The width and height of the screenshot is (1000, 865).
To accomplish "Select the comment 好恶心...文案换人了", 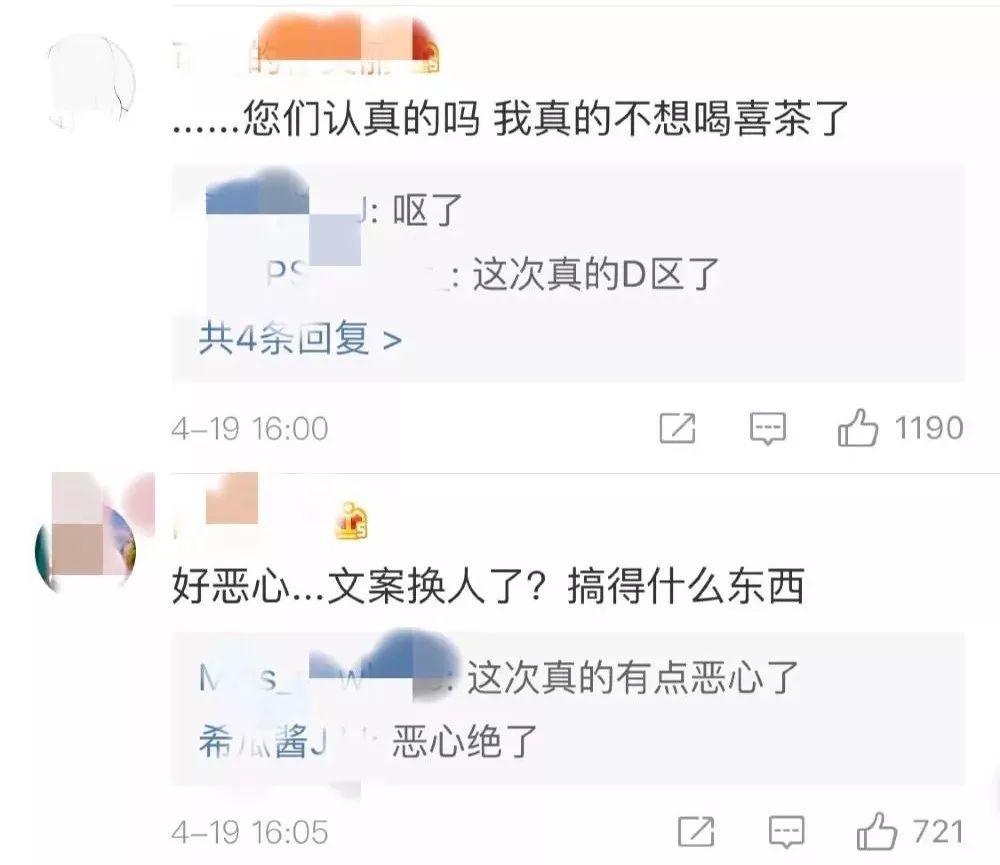I will coord(488,586).
